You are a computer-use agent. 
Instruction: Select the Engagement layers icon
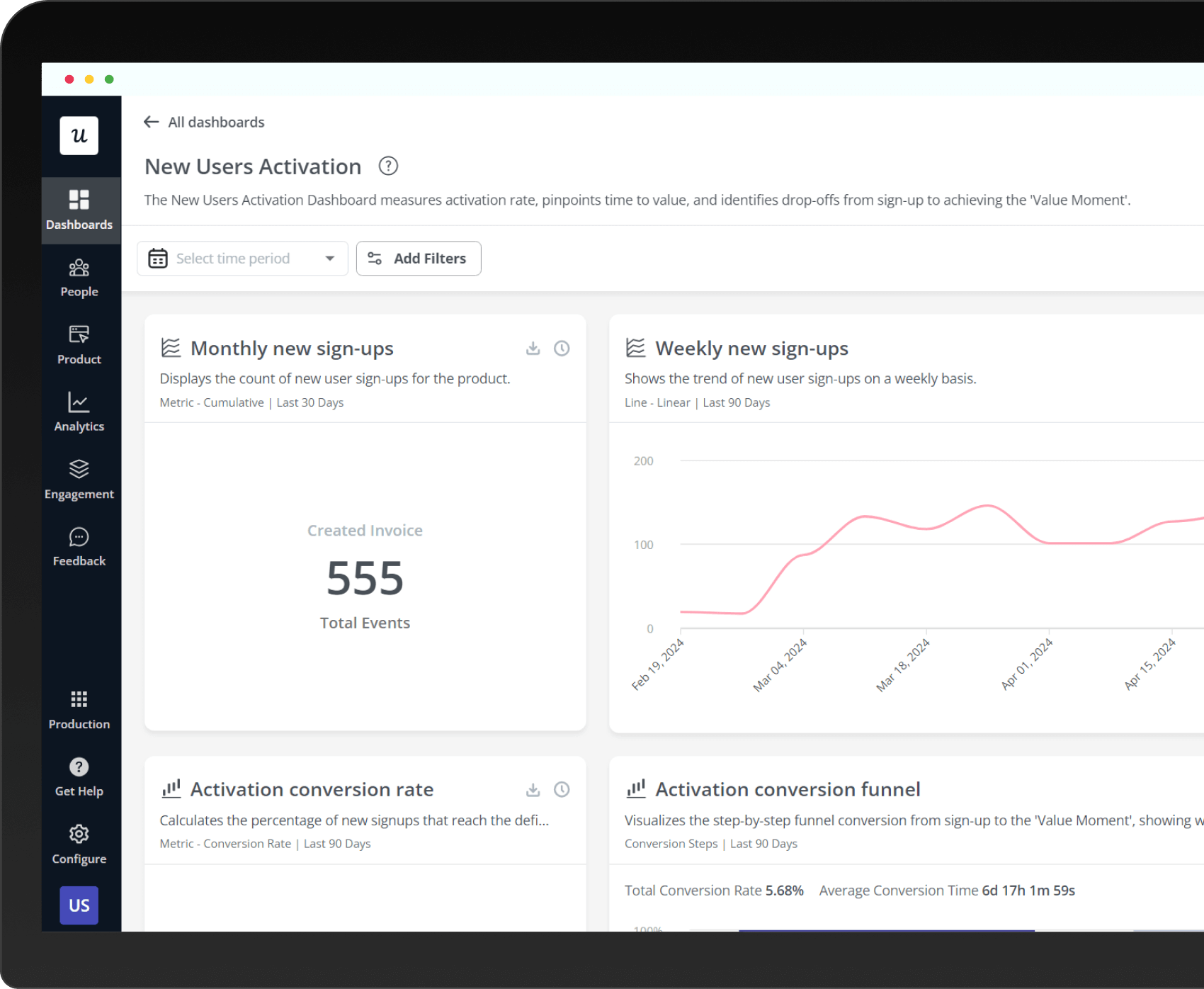[x=79, y=469]
